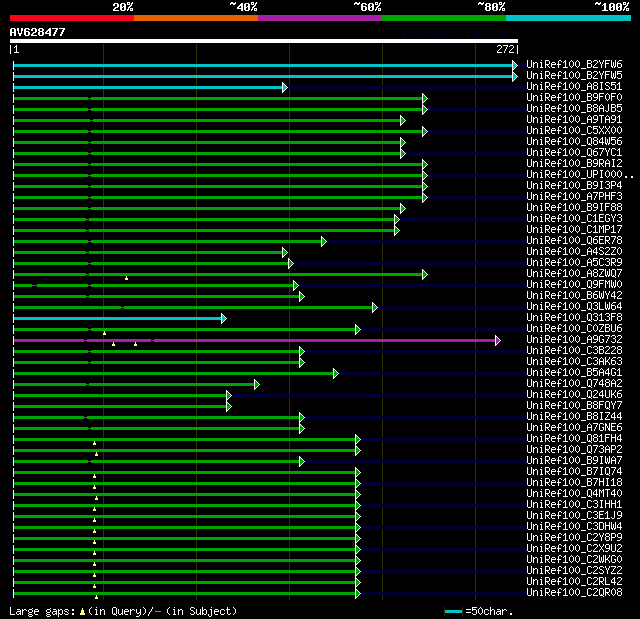Click the purple arrowhead of the UniRef100_A9G732 alignment
640x619 pixels.
[498, 340]
